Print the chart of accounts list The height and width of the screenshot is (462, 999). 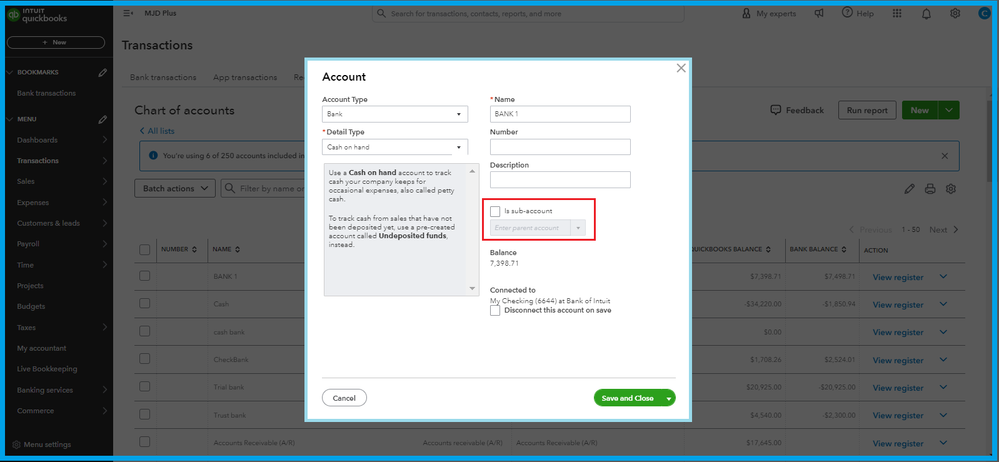(930, 189)
